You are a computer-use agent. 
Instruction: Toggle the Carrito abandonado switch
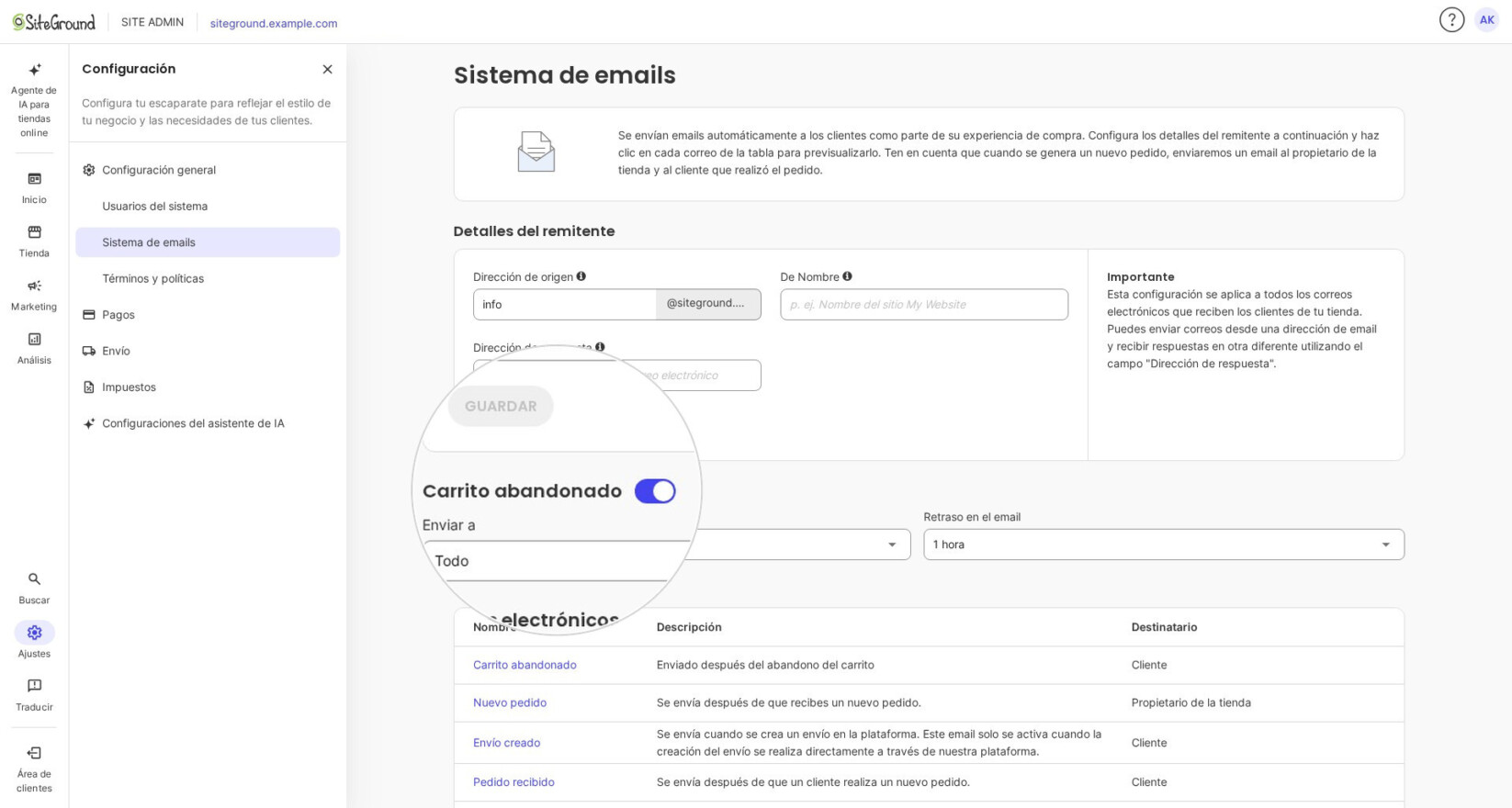(655, 491)
